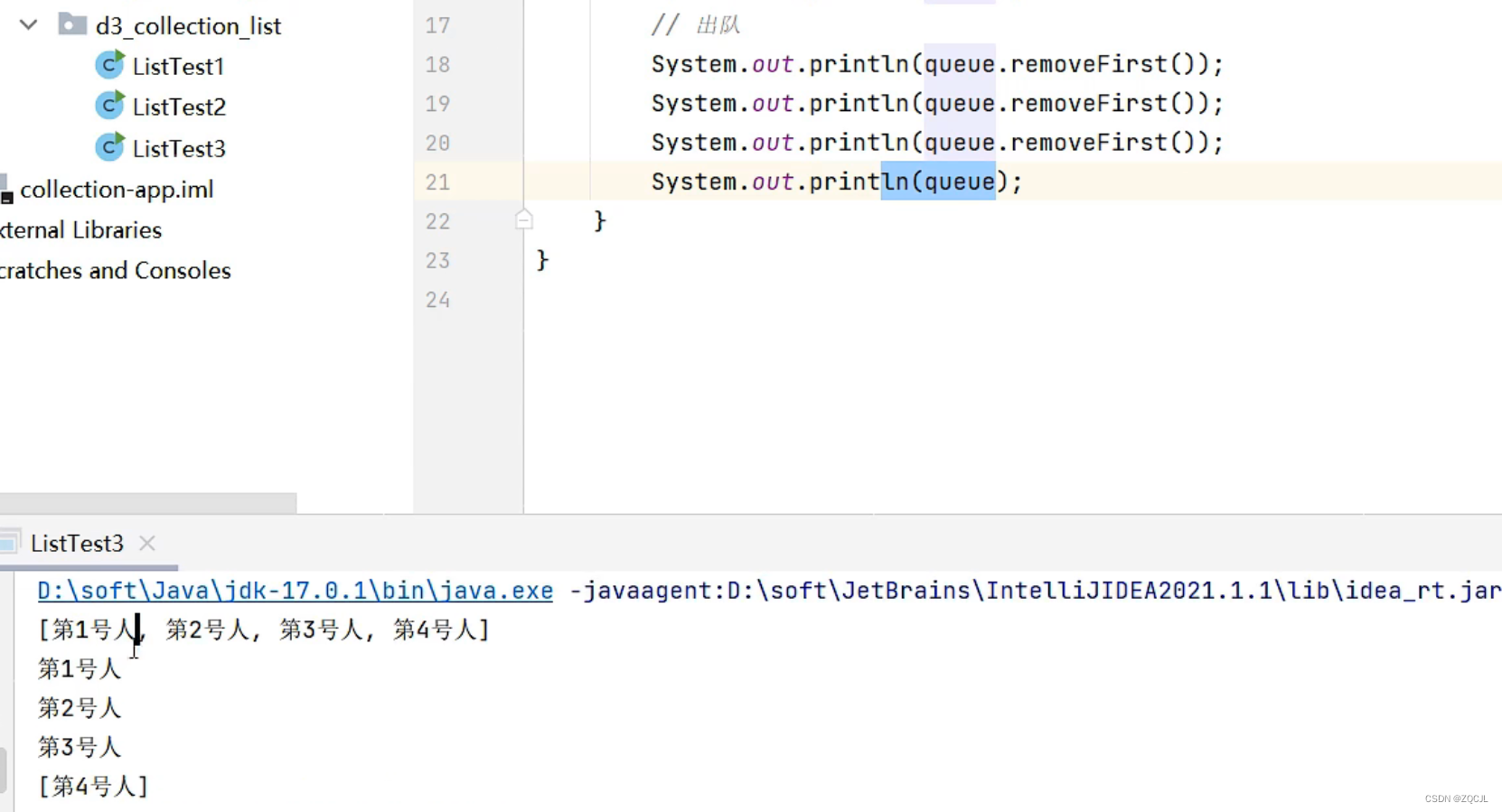Click the '// 出队' comment on line 17
The width and height of the screenshot is (1502, 812).
point(696,25)
